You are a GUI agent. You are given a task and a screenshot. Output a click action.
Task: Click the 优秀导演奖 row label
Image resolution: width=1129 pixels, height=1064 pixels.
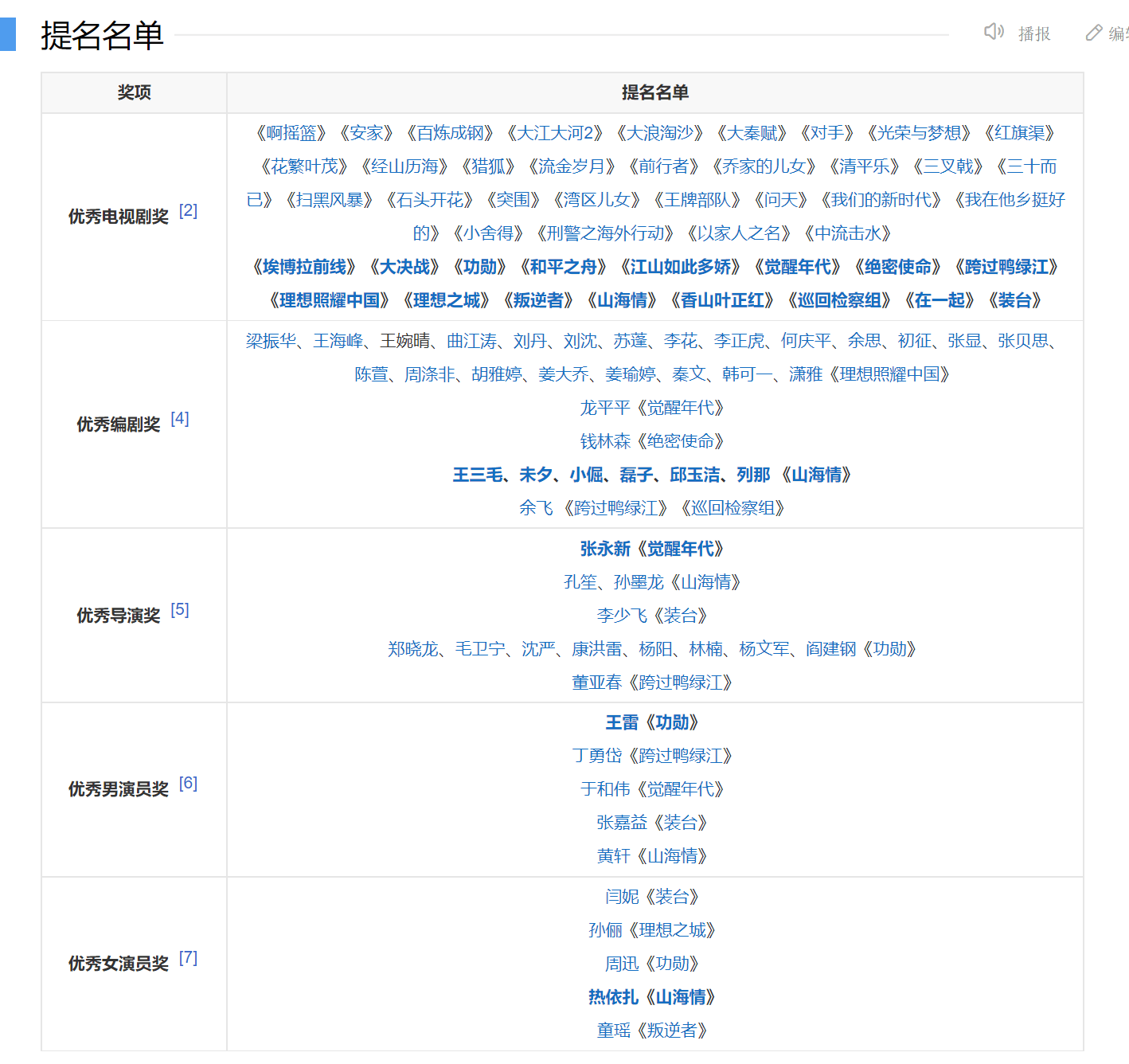click(x=119, y=616)
